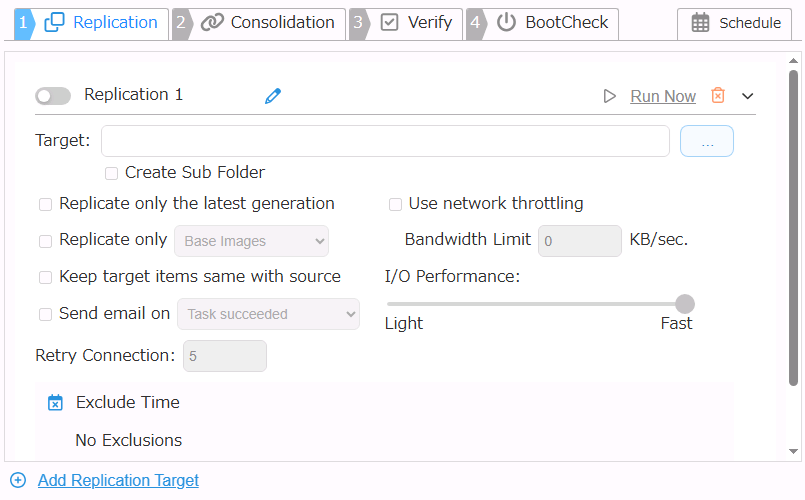Open the Replication tab
The height and width of the screenshot is (500, 805).
tap(103, 22)
